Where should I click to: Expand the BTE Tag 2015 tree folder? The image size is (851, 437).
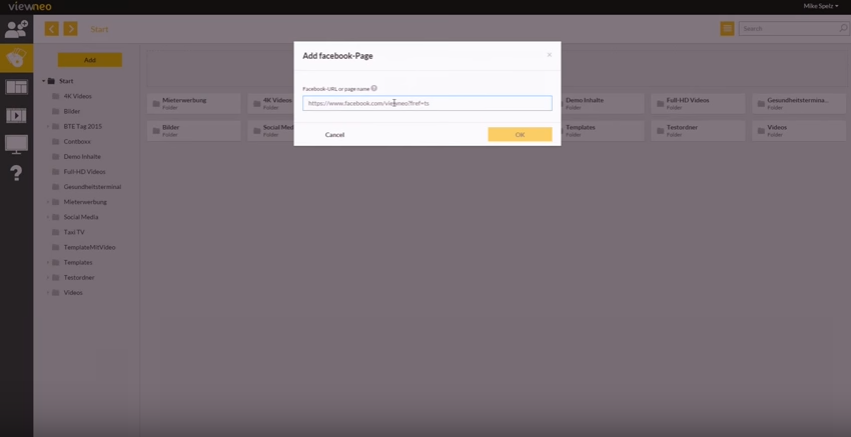[47, 126]
